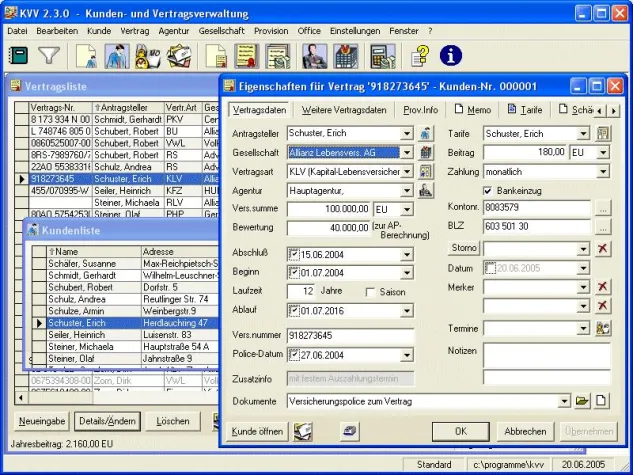Screen dimensions: 633x475
Task: Click the calendar icon next to Termine
Action: [x=602, y=328]
